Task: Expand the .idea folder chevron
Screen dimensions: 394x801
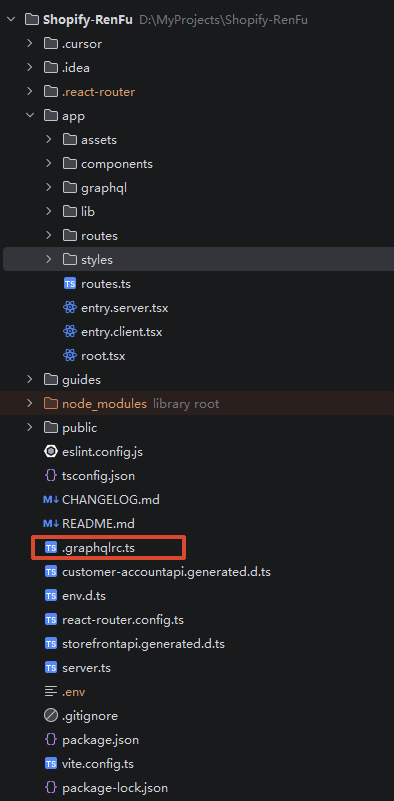Action: [30, 67]
